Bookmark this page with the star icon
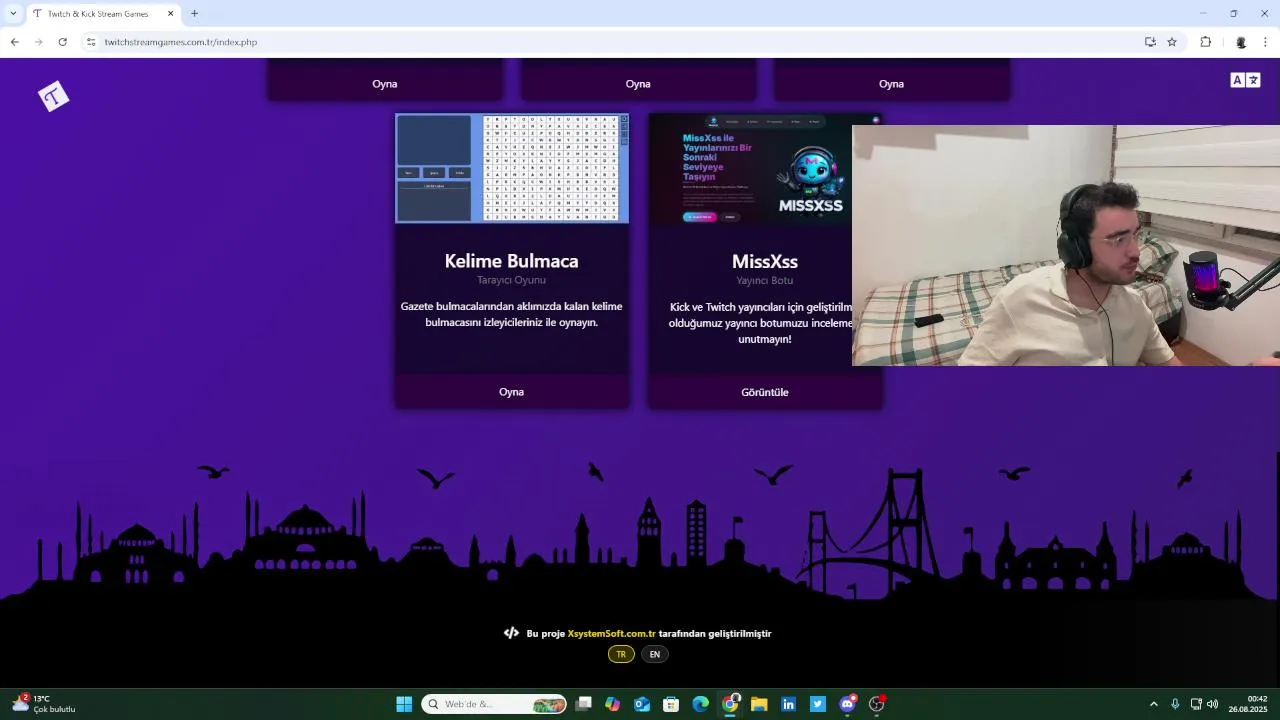The height and width of the screenshot is (720, 1280). pos(1172,42)
